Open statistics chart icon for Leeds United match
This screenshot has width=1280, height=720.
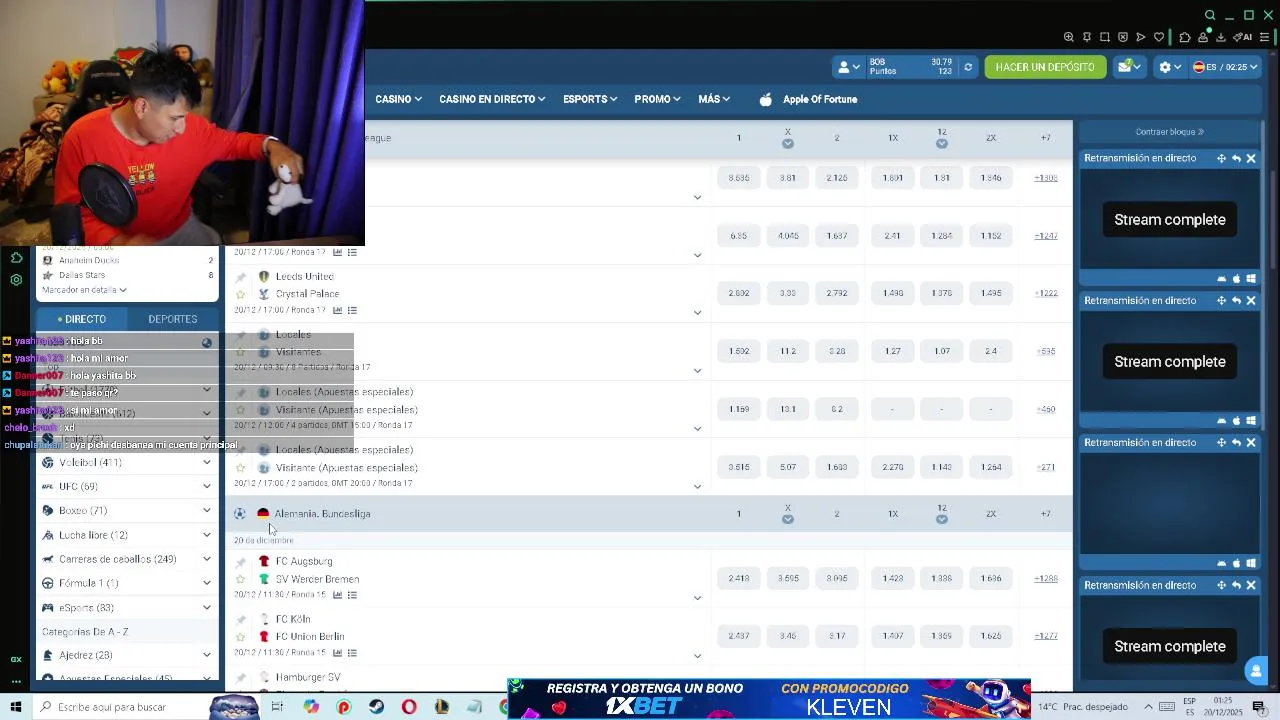[337, 310]
